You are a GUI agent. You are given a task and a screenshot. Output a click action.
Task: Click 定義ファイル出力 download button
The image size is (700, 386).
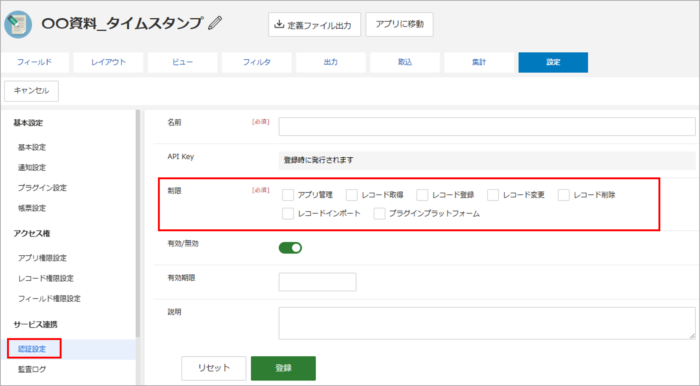pyautogui.click(x=314, y=25)
